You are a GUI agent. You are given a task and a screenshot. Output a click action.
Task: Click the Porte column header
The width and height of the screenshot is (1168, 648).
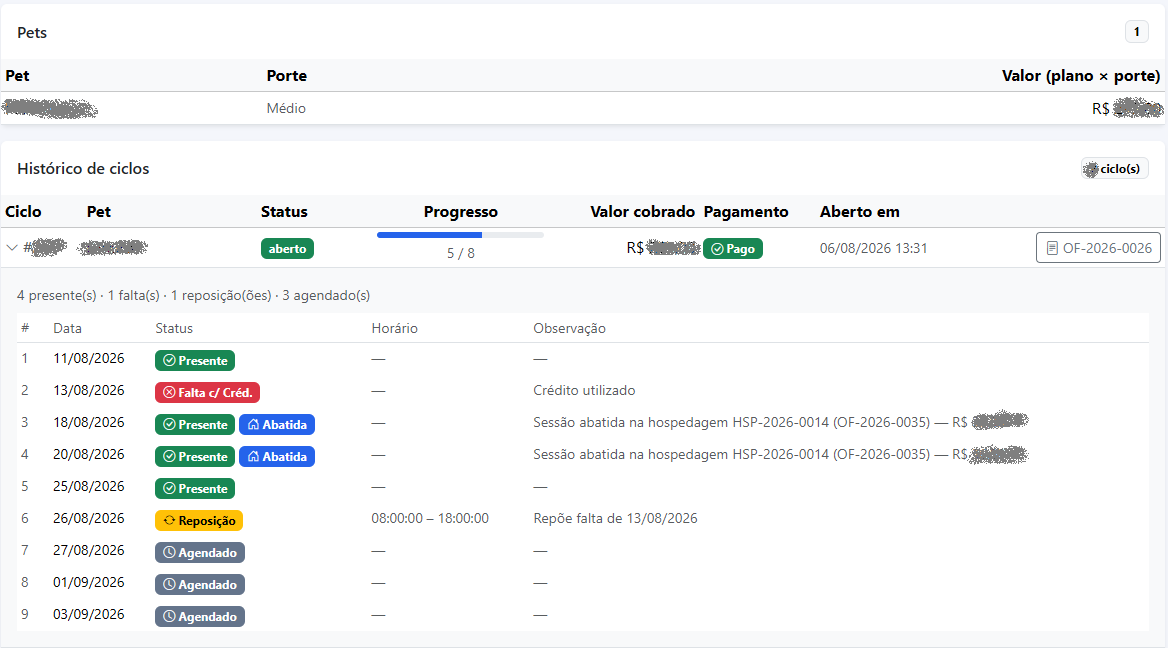(287, 75)
